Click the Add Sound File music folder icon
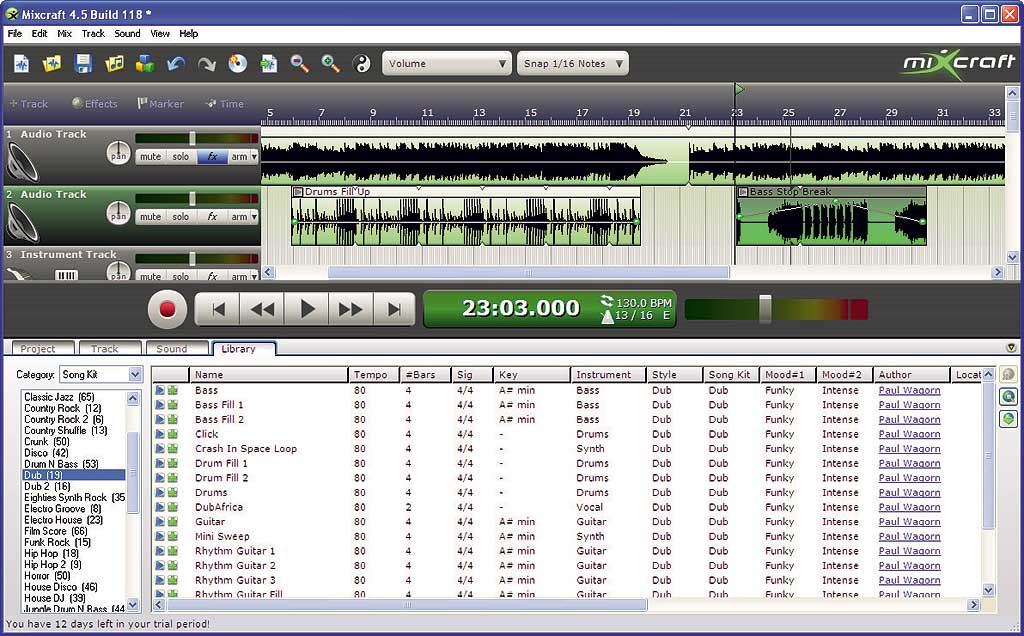Viewport: 1024px width, 636px height. (x=114, y=64)
